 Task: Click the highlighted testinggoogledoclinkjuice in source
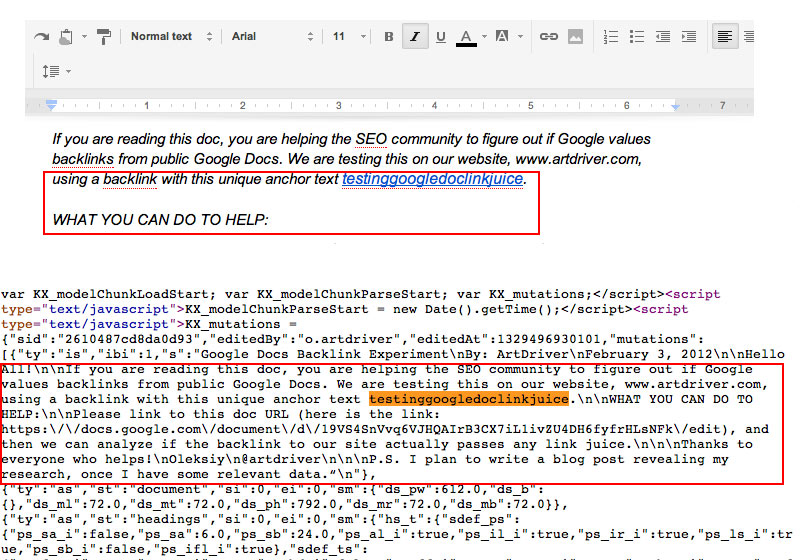(x=469, y=399)
